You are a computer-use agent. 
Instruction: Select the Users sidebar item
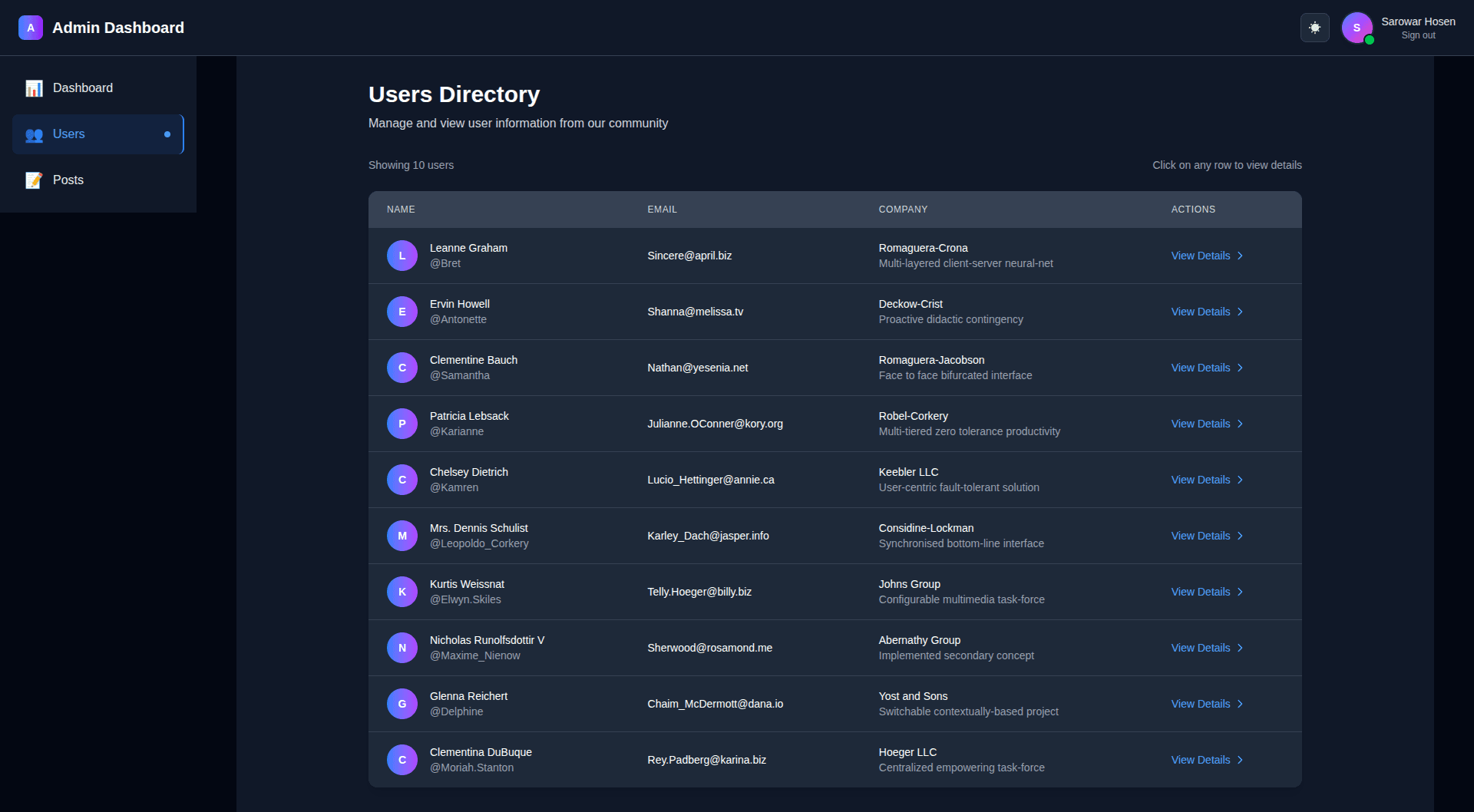tap(69, 134)
